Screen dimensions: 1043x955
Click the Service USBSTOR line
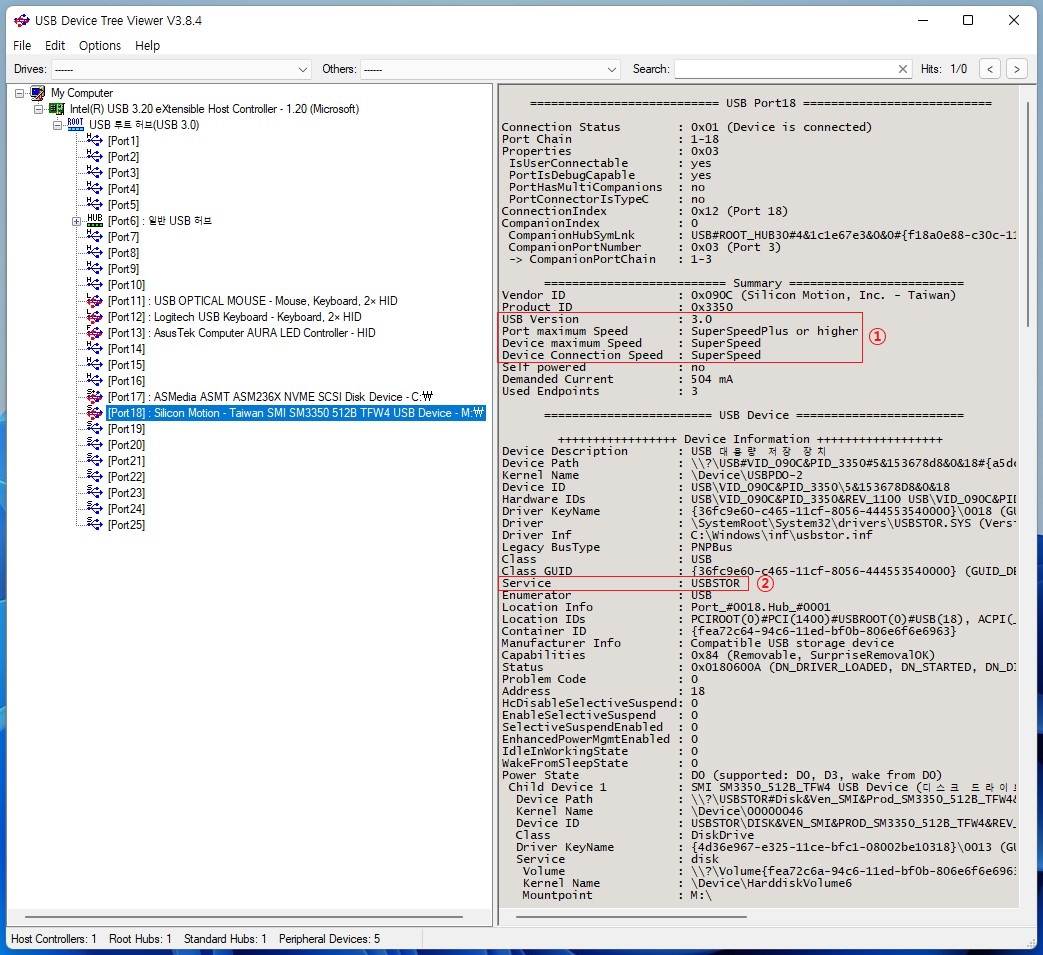click(621, 583)
